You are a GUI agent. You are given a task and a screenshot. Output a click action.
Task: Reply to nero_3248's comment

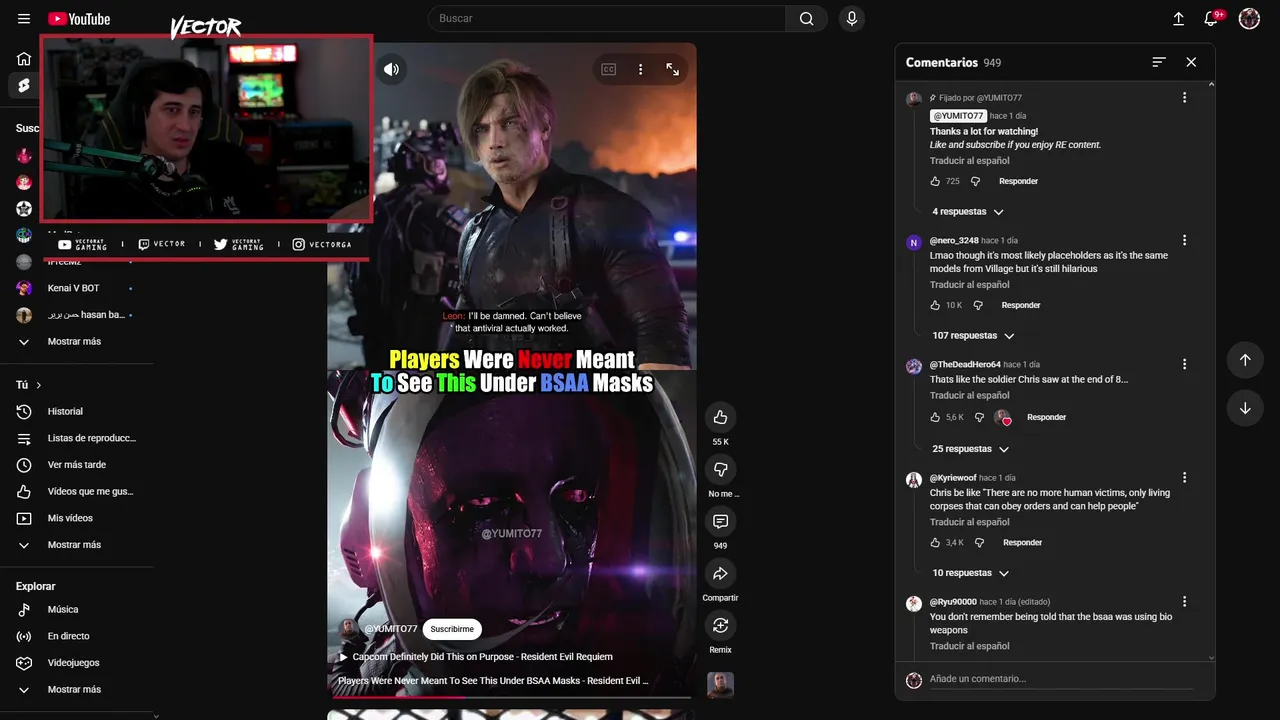pyautogui.click(x=1021, y=305)
